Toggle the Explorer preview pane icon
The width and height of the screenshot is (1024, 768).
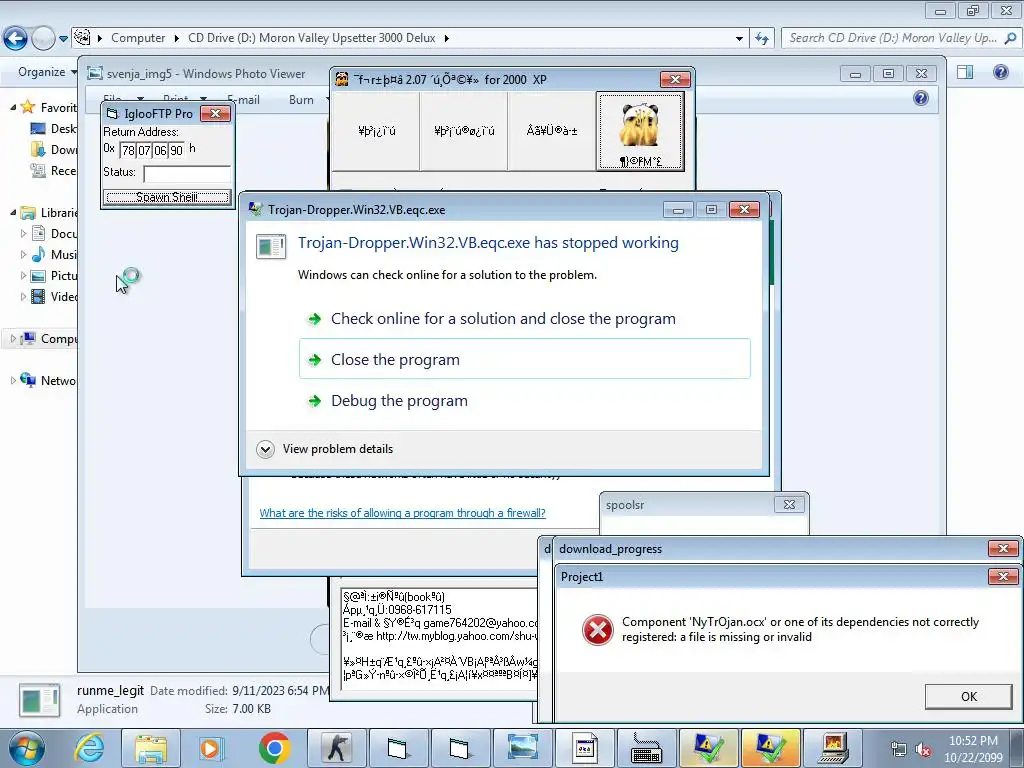point(965,72)
